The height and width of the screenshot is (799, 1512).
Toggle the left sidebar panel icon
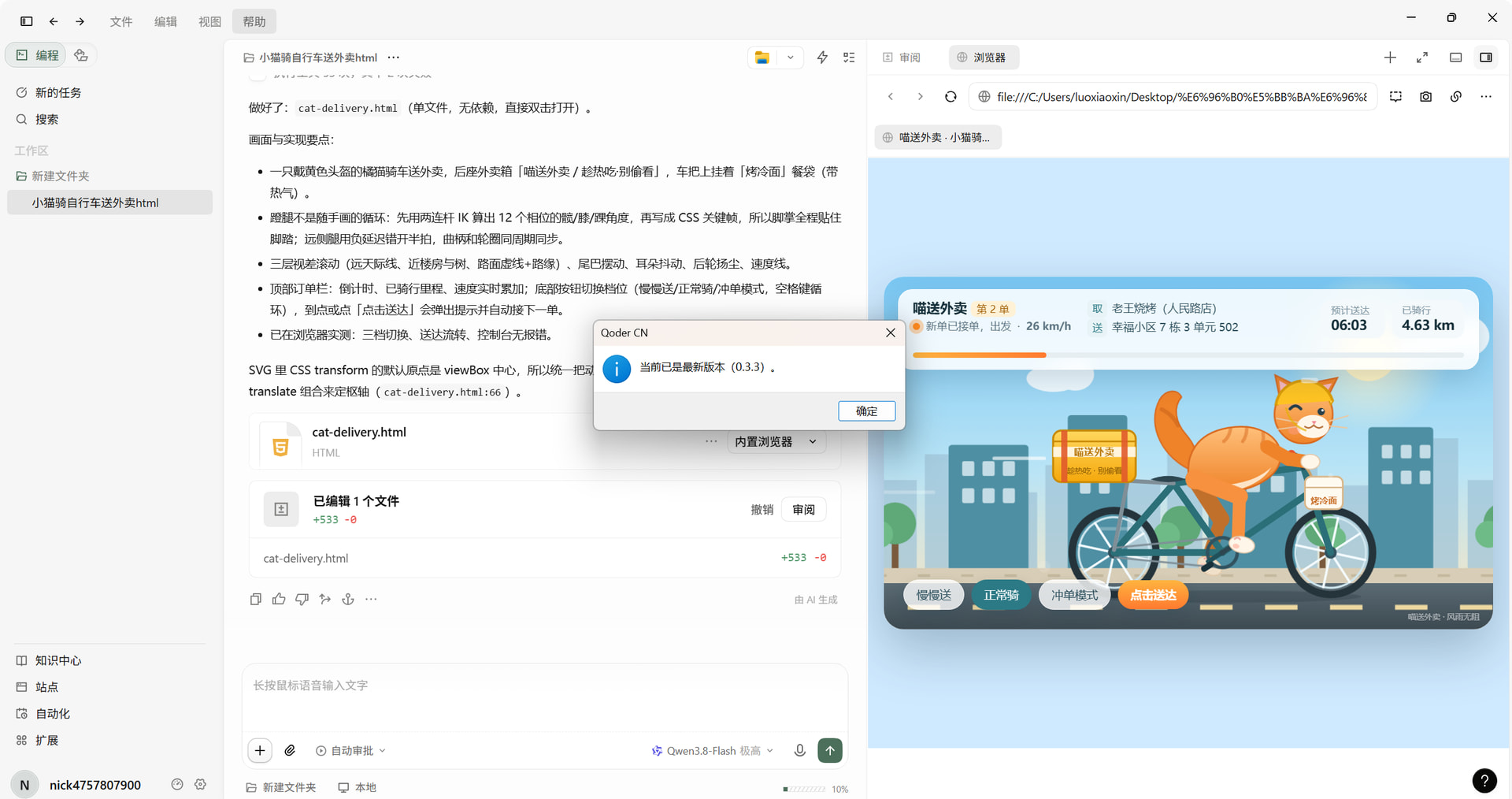pyautogui.click(x=26, y=21)
